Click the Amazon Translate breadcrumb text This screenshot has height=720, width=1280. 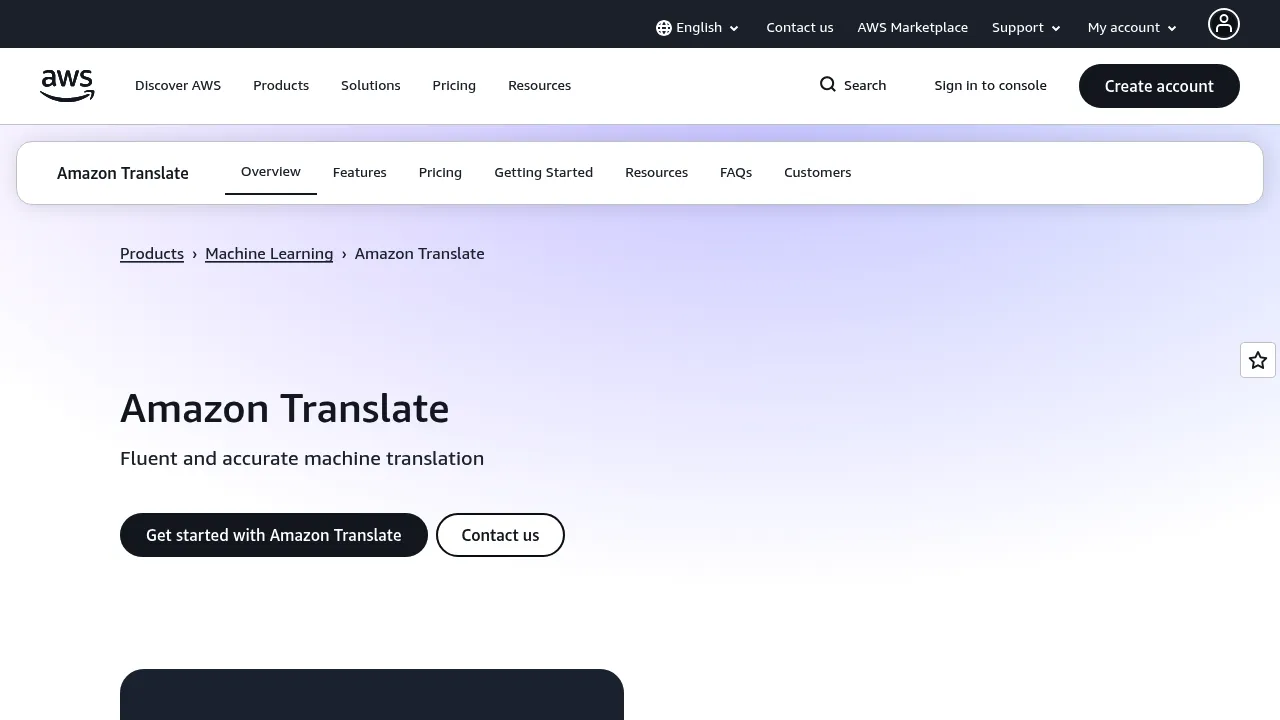420,254
